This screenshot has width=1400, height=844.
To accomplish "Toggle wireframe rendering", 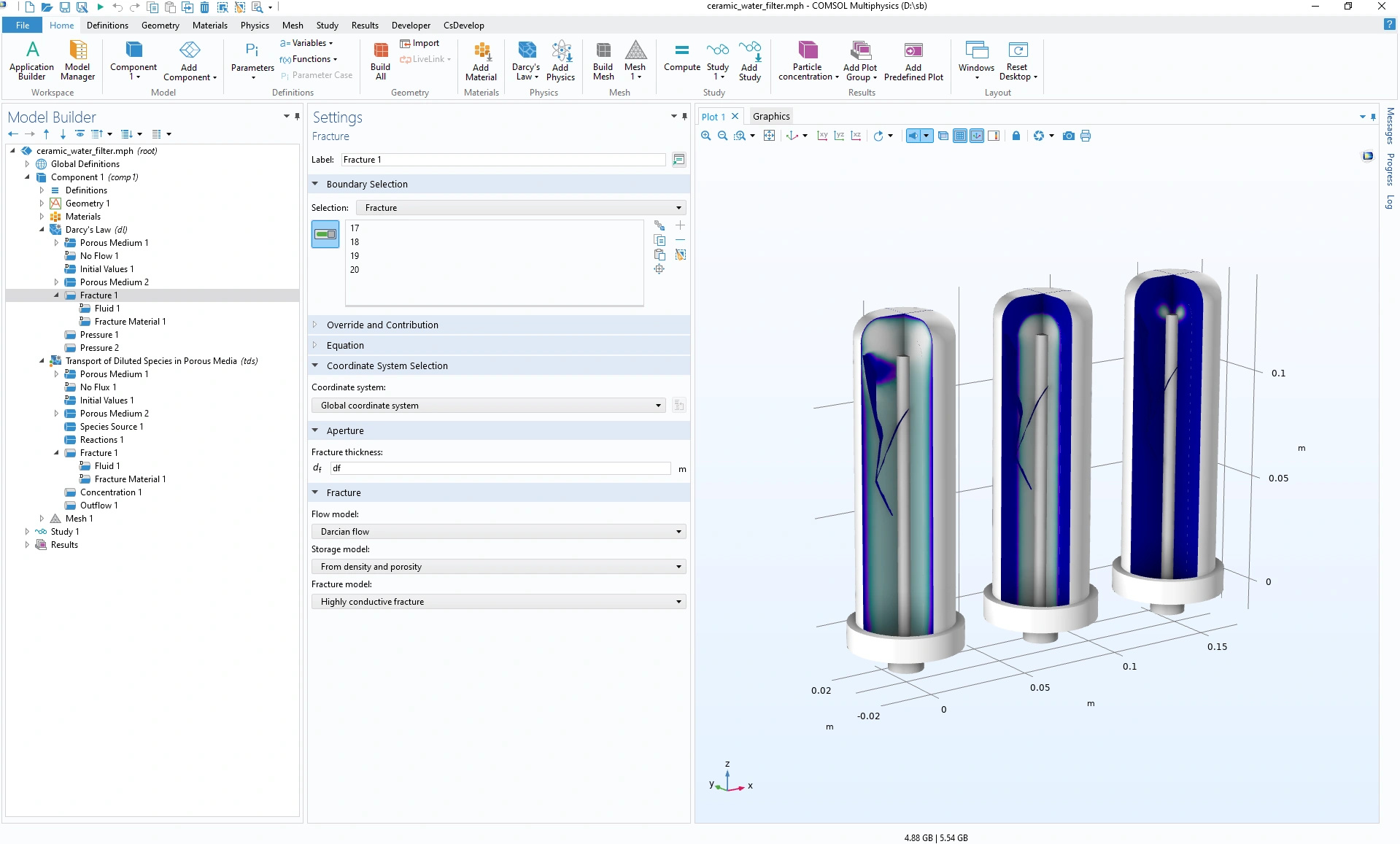I will tap(943, 136).
